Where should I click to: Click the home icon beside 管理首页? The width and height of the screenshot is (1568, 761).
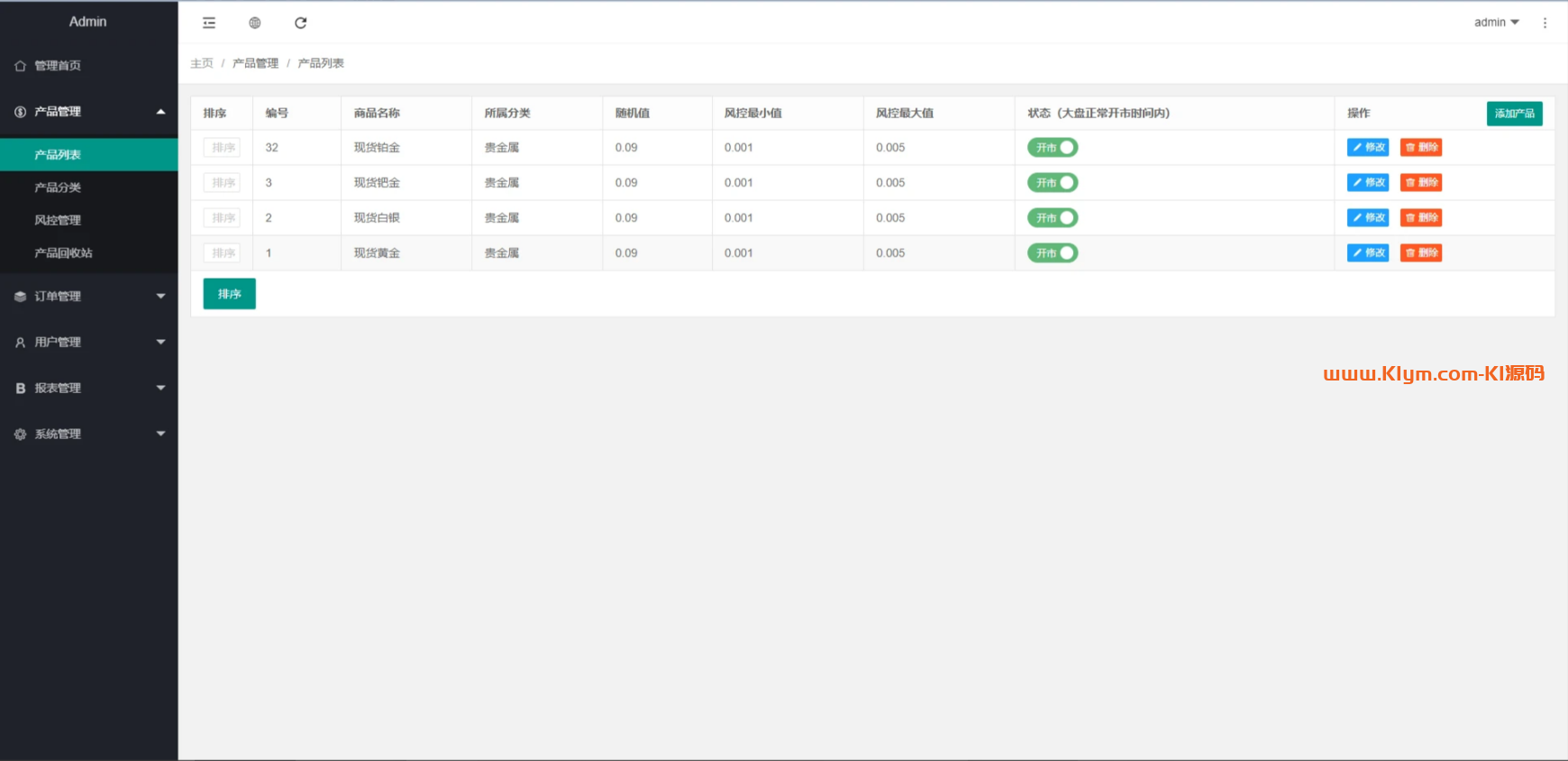pyautogui.click(x=20, y=66)
